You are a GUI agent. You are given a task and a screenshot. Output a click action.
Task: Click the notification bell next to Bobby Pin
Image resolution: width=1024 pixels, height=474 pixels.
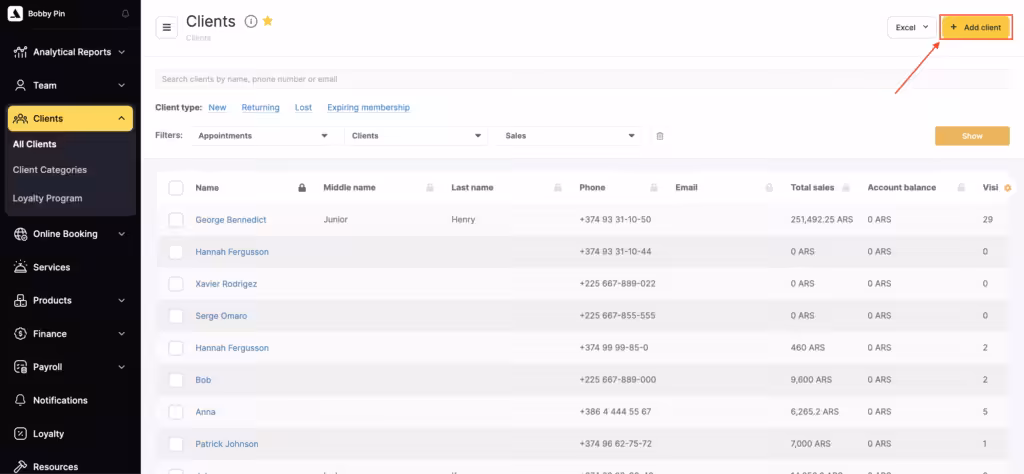pos(125,14)
